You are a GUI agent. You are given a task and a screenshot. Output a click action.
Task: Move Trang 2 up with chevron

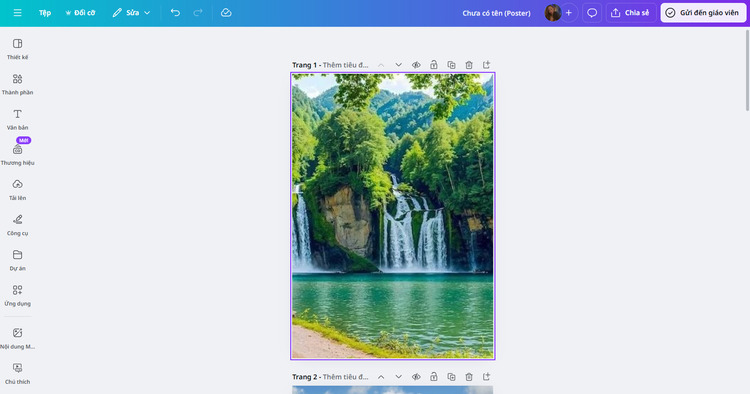pyautogui.click(x=381, y=377)
